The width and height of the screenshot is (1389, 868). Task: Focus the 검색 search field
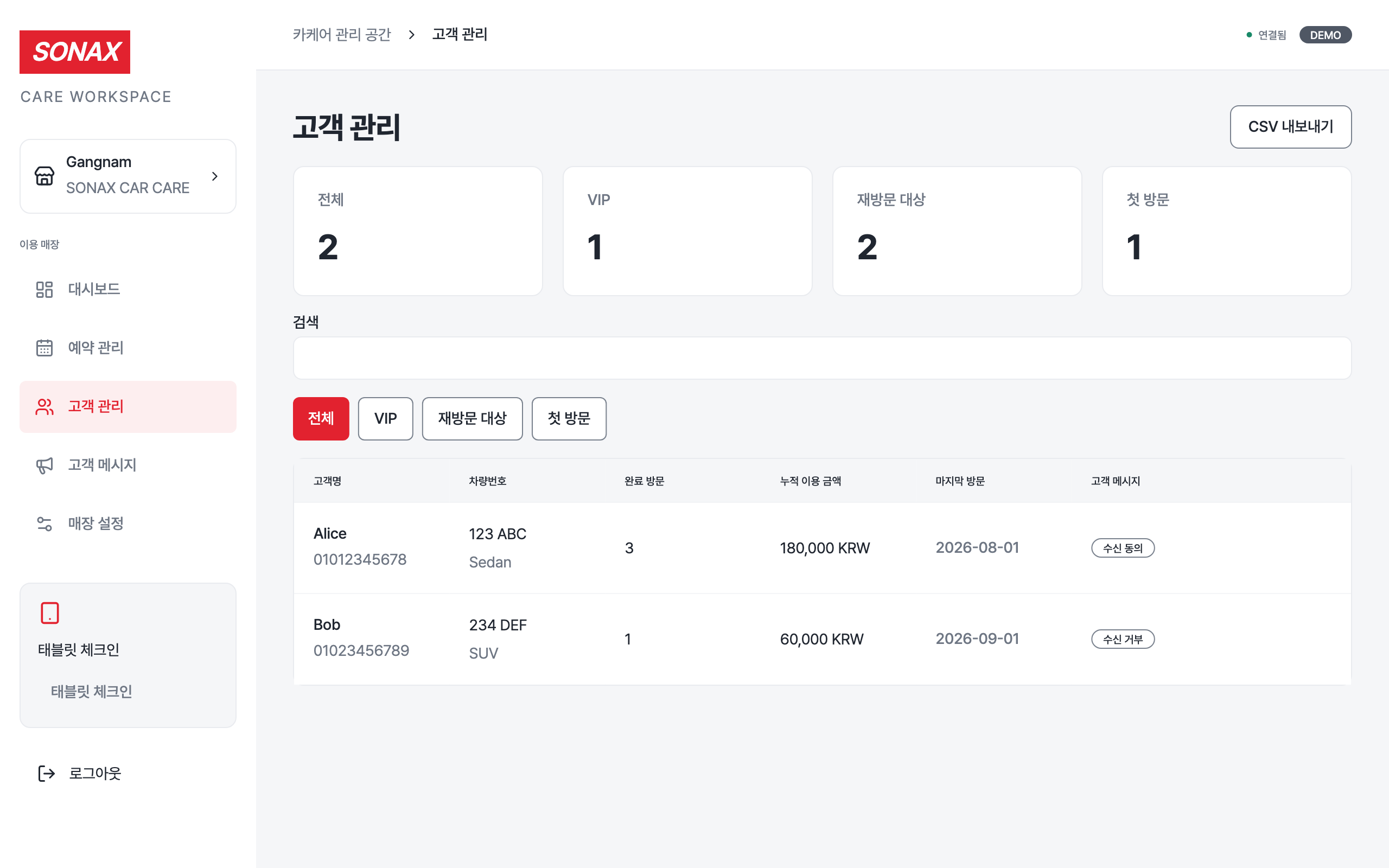[x=823, y=358]
